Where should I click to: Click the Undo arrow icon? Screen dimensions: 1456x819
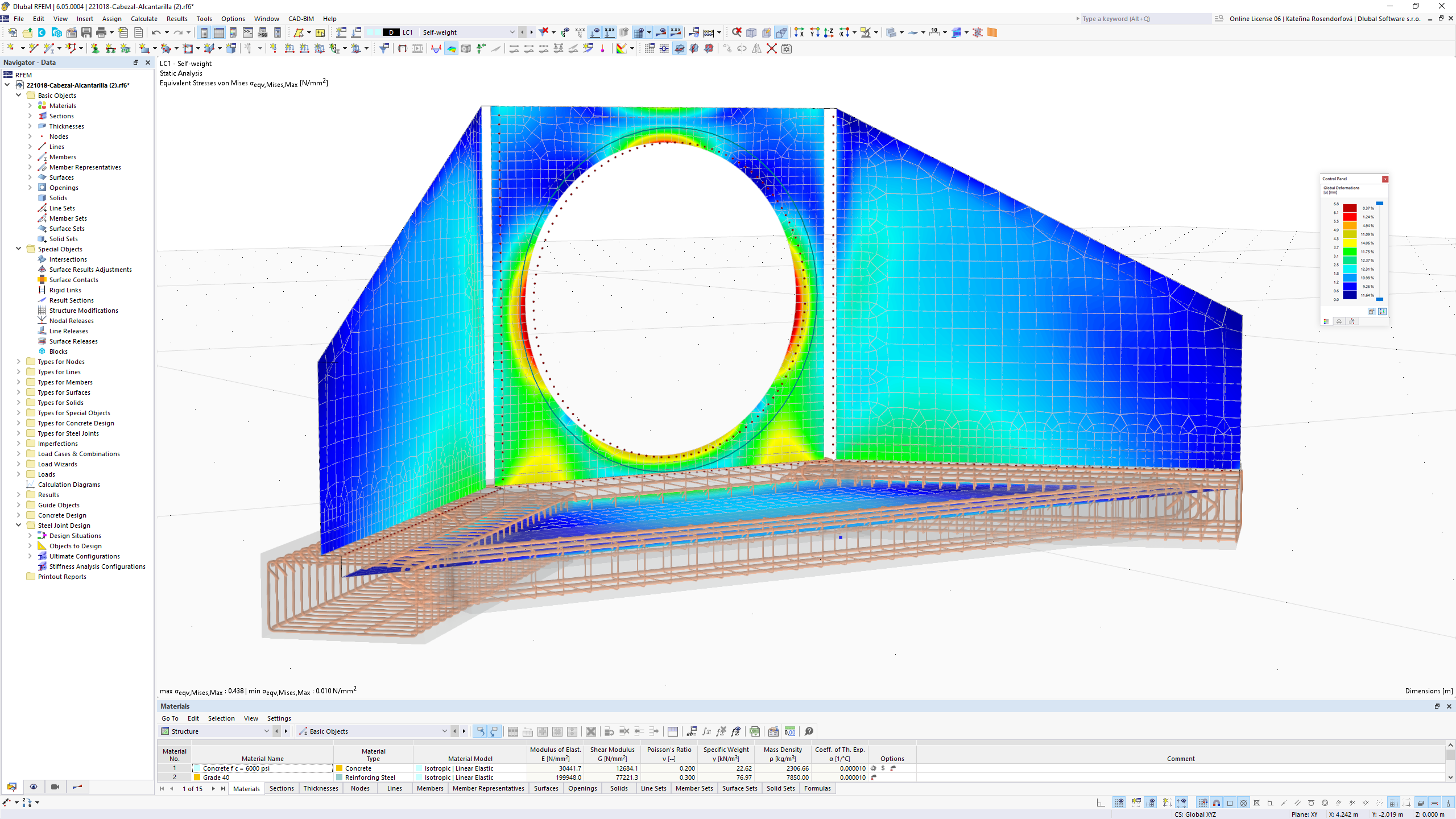(x=156, y=32)
